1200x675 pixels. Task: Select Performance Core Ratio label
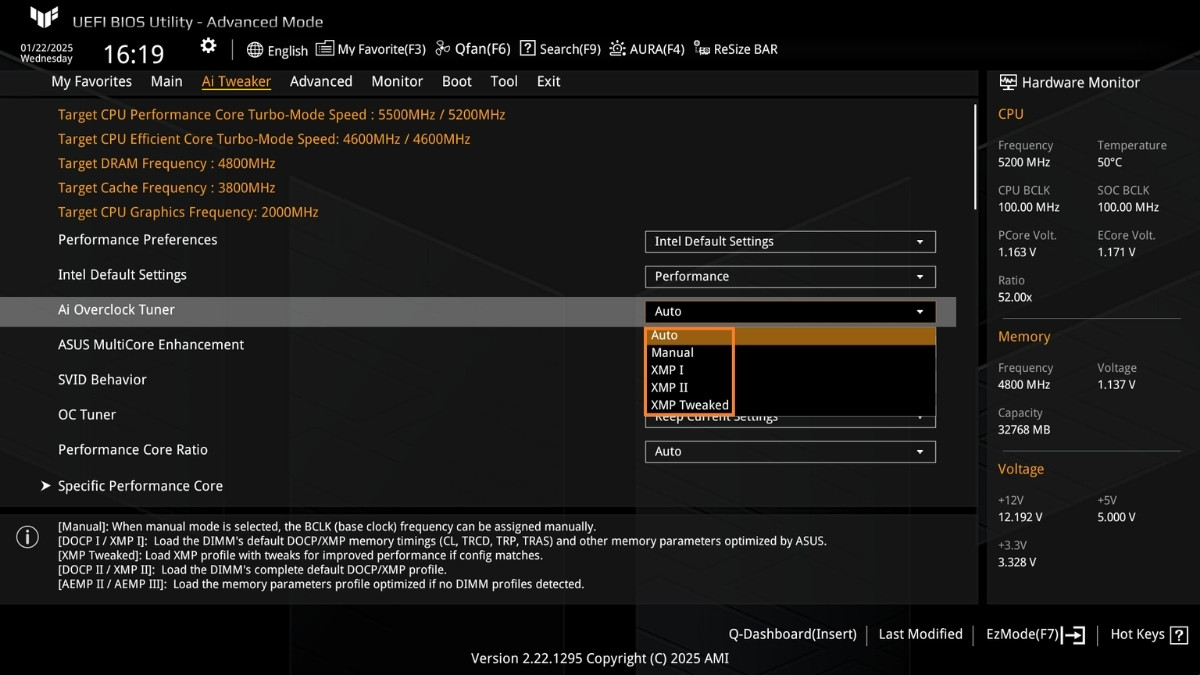pyautogui.click(x=133, y=450)
